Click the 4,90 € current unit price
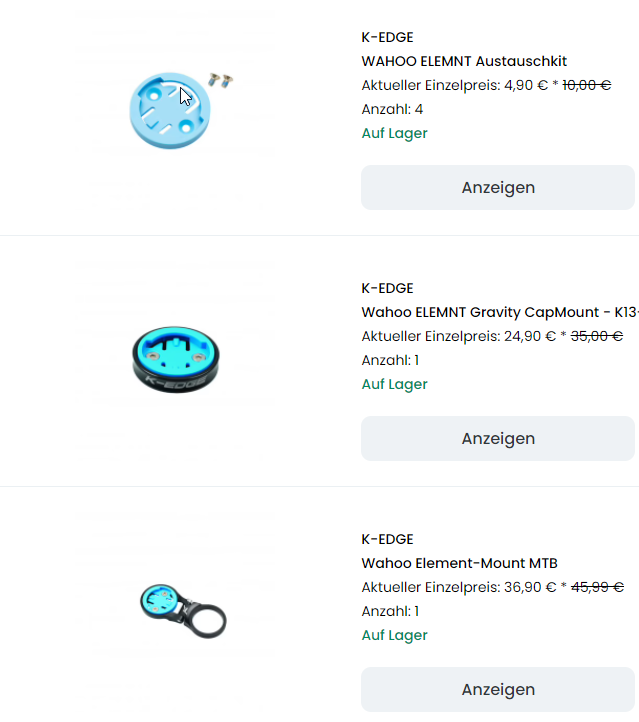The height and width of the screenshot is (722, 639). click(x=526, y=85)
